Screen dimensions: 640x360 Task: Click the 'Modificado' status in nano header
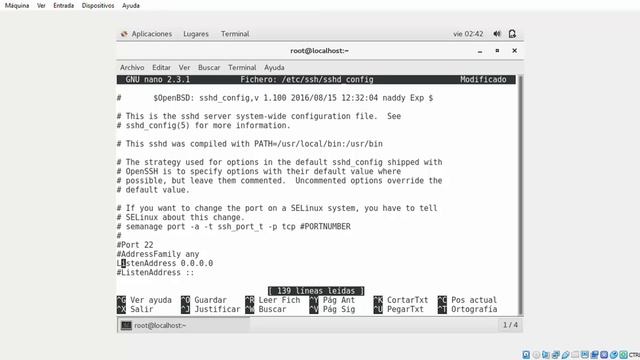pyautogui.click(x=483, y=80)
